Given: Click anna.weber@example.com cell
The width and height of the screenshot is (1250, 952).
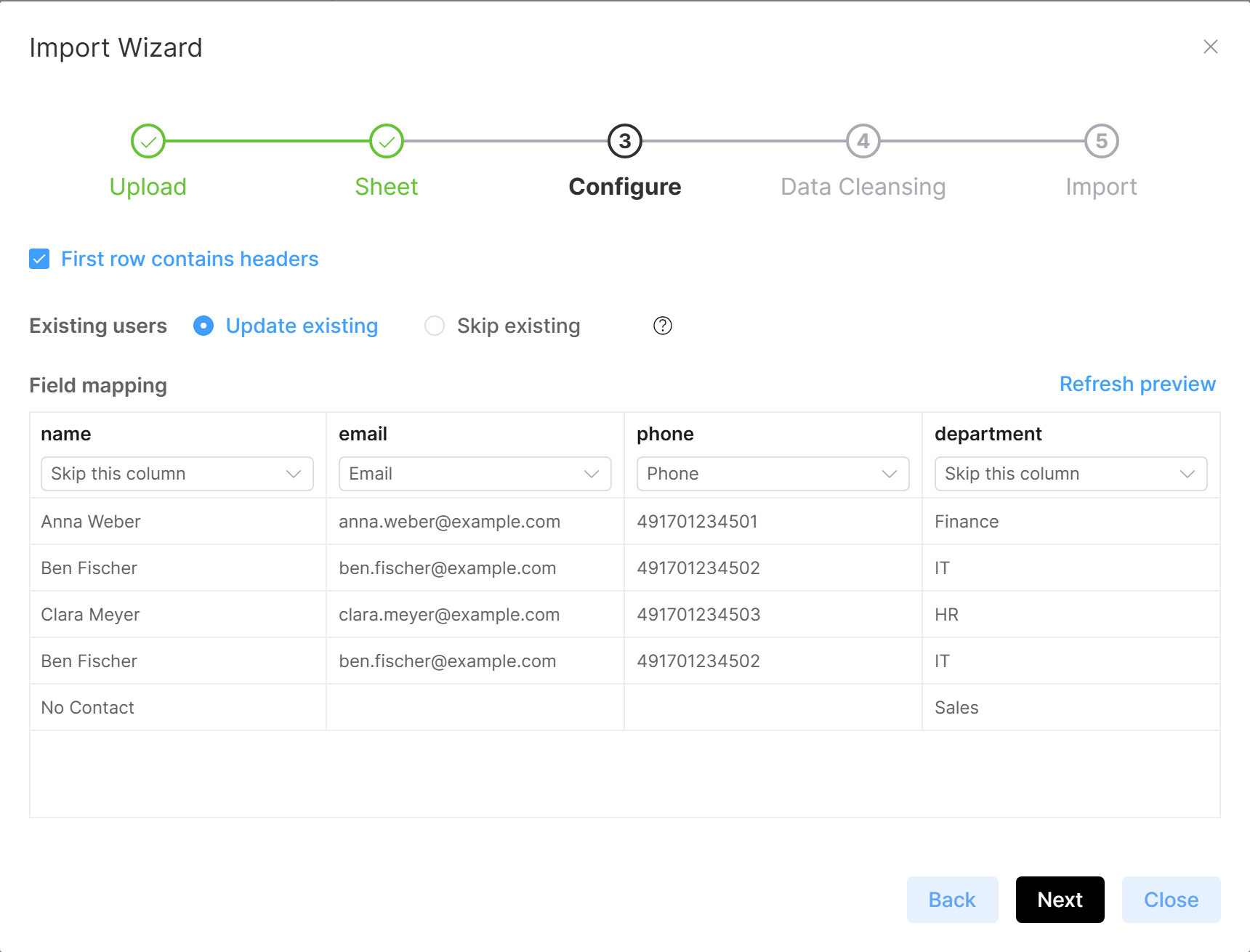Looking at the screenshot, I should click(475, 522).
